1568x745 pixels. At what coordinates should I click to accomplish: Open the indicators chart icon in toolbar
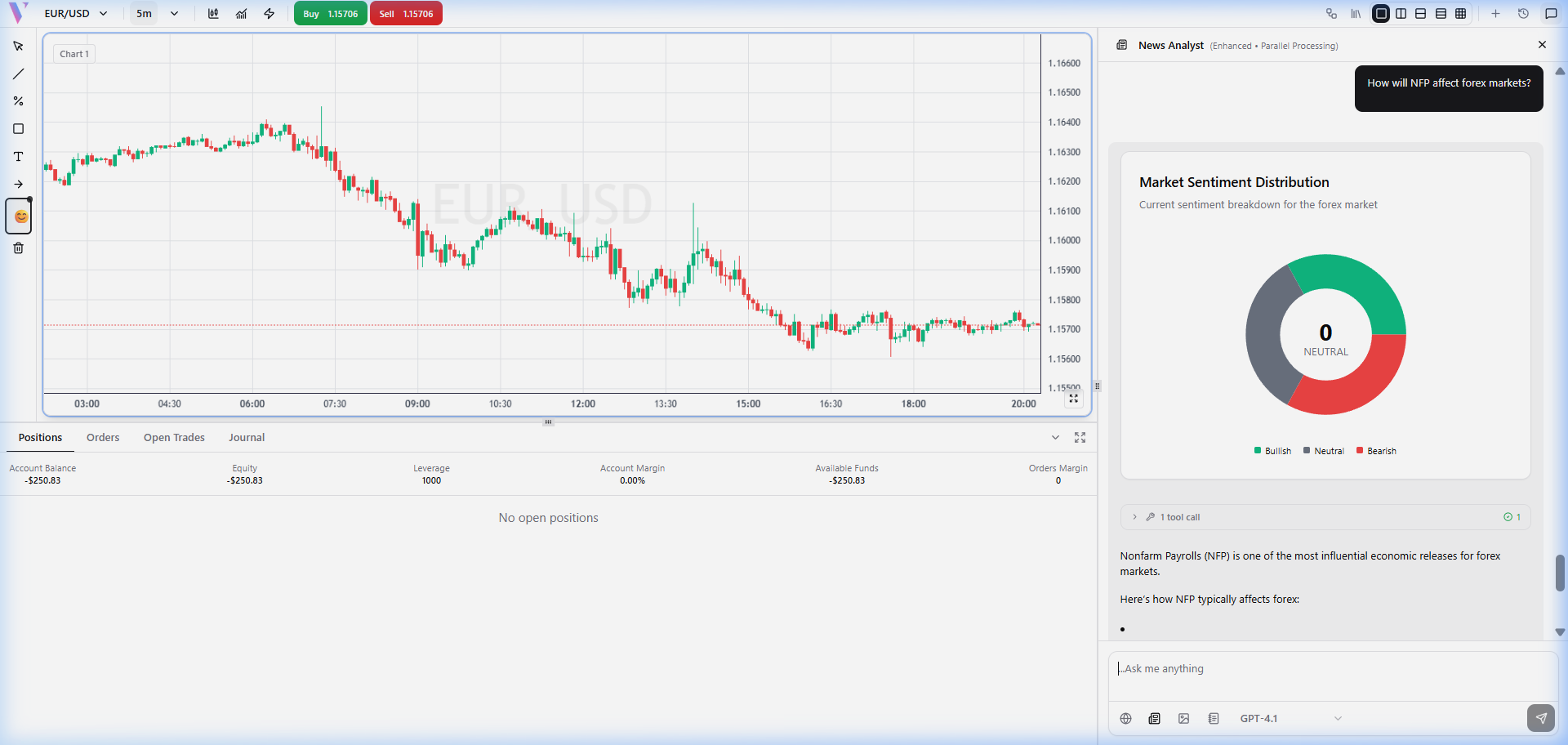pyautogui.click(x=241, y=14)
